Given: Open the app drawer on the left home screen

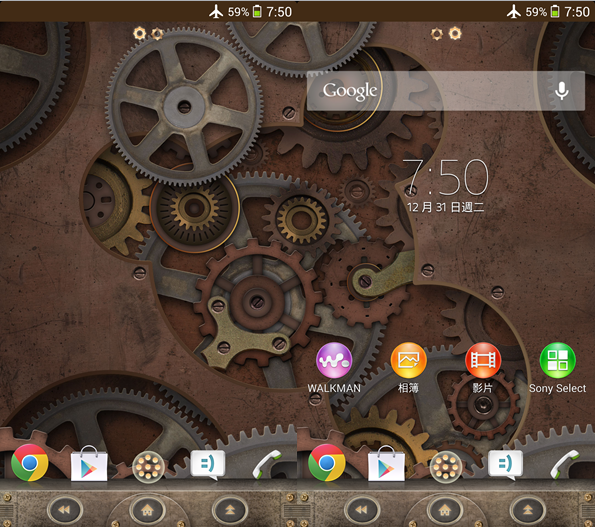Looking at the screenshot, I should [148, 467].
